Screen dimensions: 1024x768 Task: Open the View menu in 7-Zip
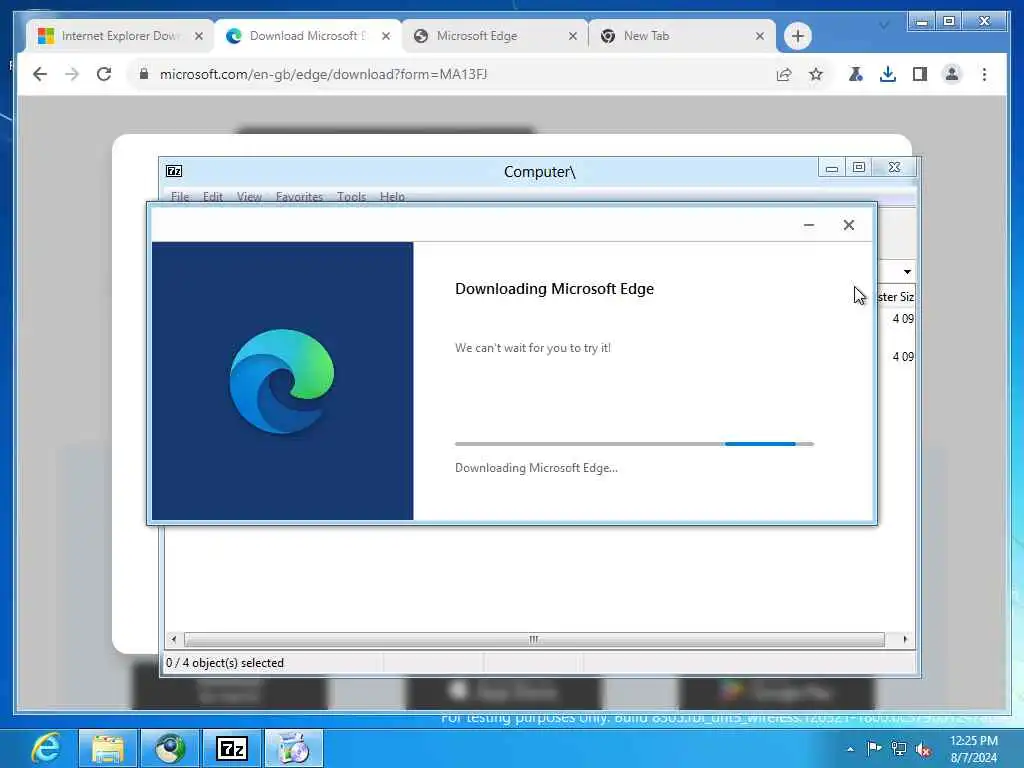[x=249, y=197]
